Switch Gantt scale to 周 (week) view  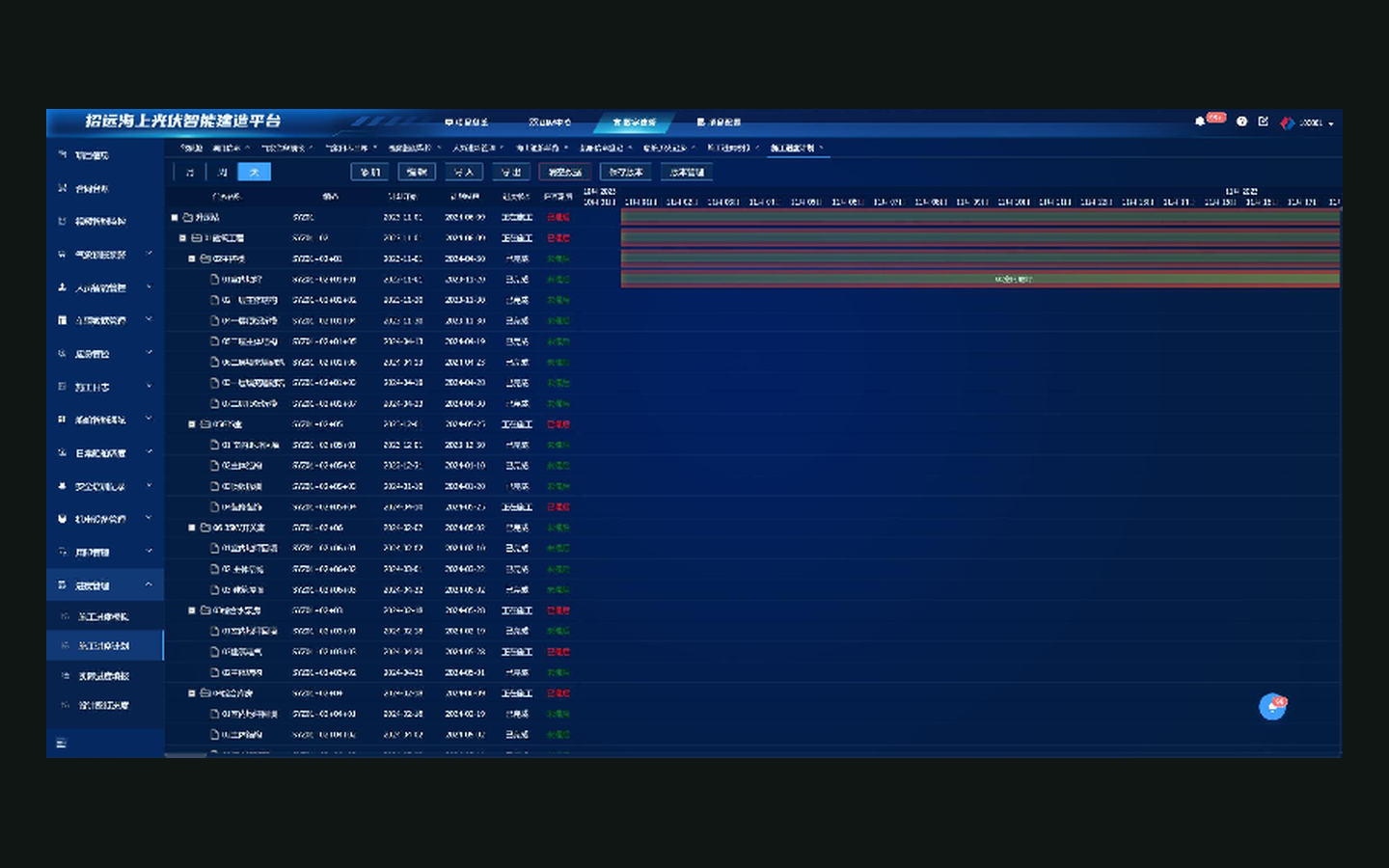pos(223,172)
